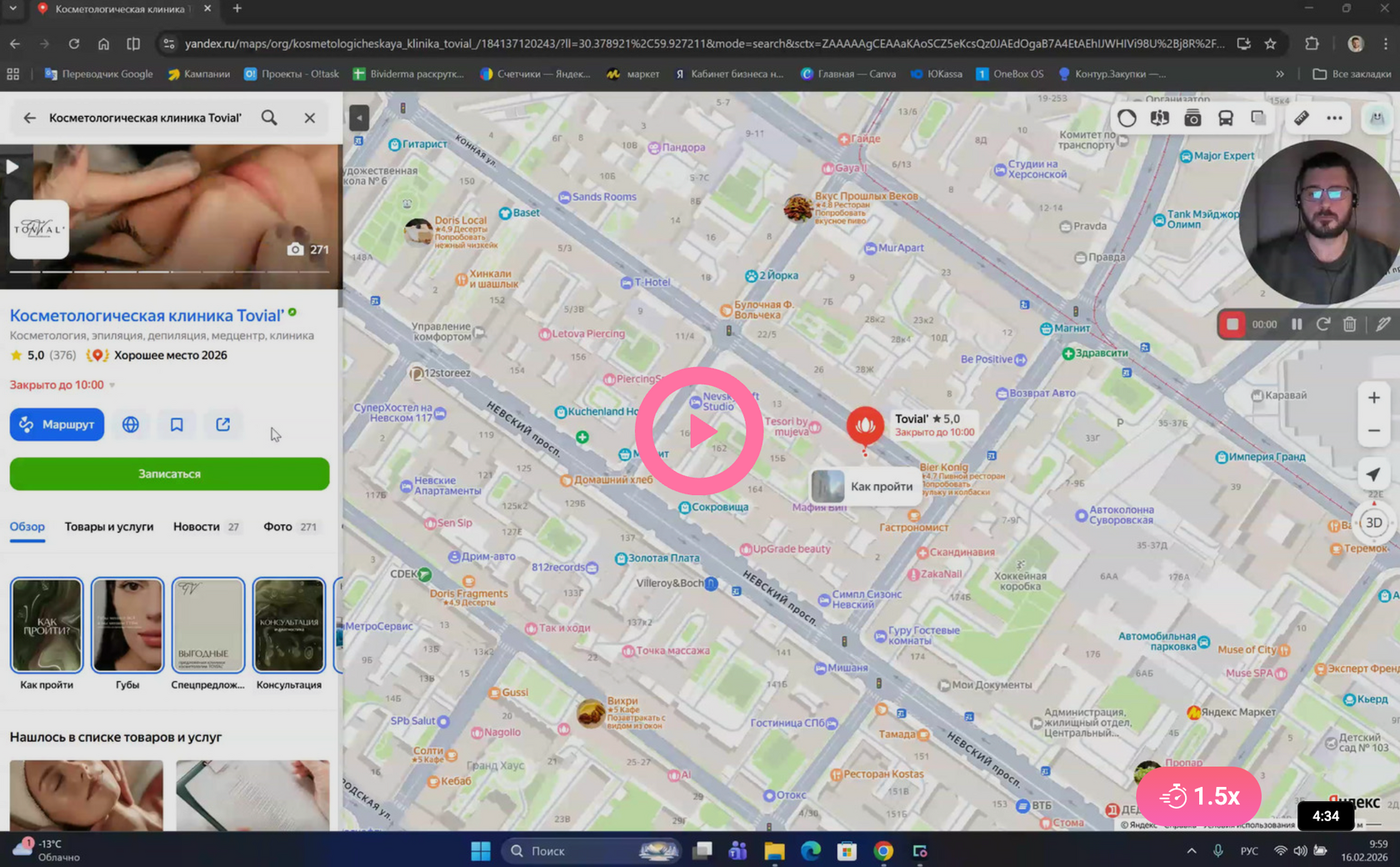The width and height of the screenshot is (1400, 867).
Task: Zoom out on the map with minus
Action: pos(1373,431)
